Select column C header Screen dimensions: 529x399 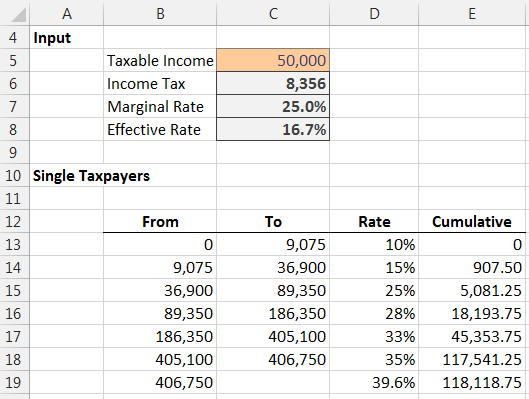(273, 13)
